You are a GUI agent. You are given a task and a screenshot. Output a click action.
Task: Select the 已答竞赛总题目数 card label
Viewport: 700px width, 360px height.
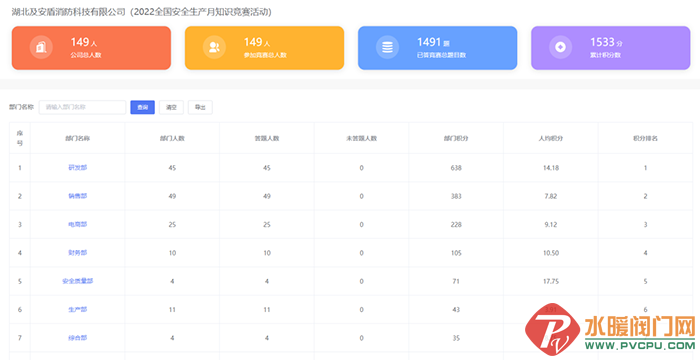point(442,55)
